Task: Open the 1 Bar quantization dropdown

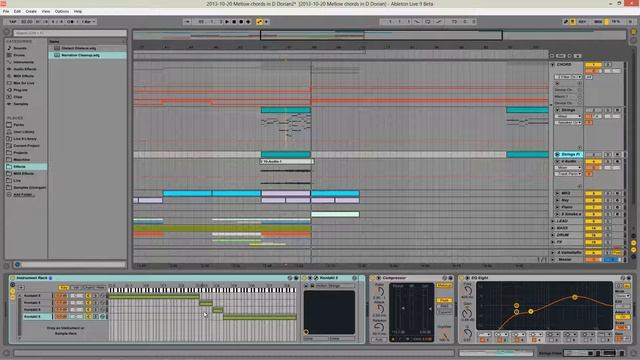Action: point(88,22)
